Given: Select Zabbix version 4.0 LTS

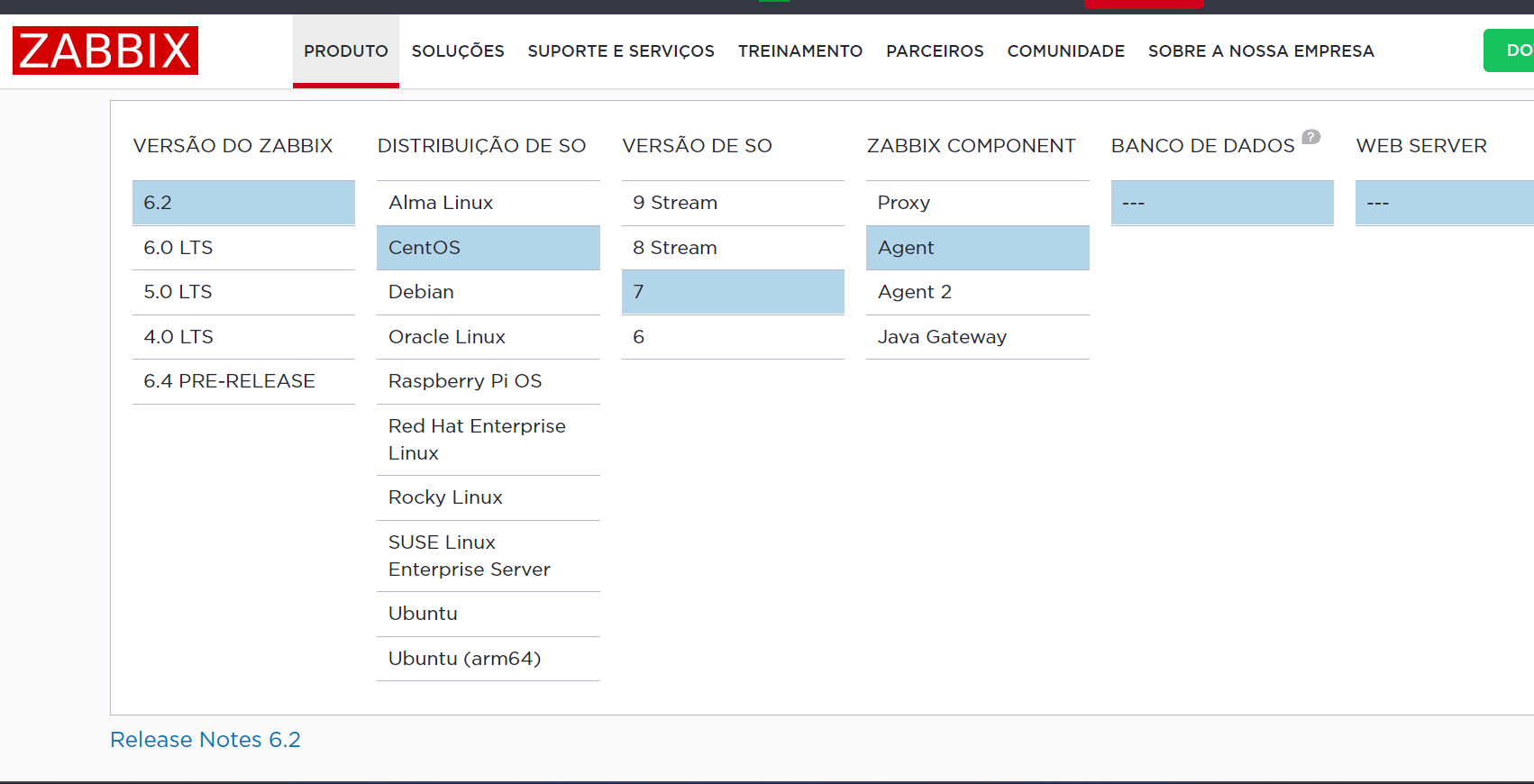Looking at the screenshot, I should [243, 337].
